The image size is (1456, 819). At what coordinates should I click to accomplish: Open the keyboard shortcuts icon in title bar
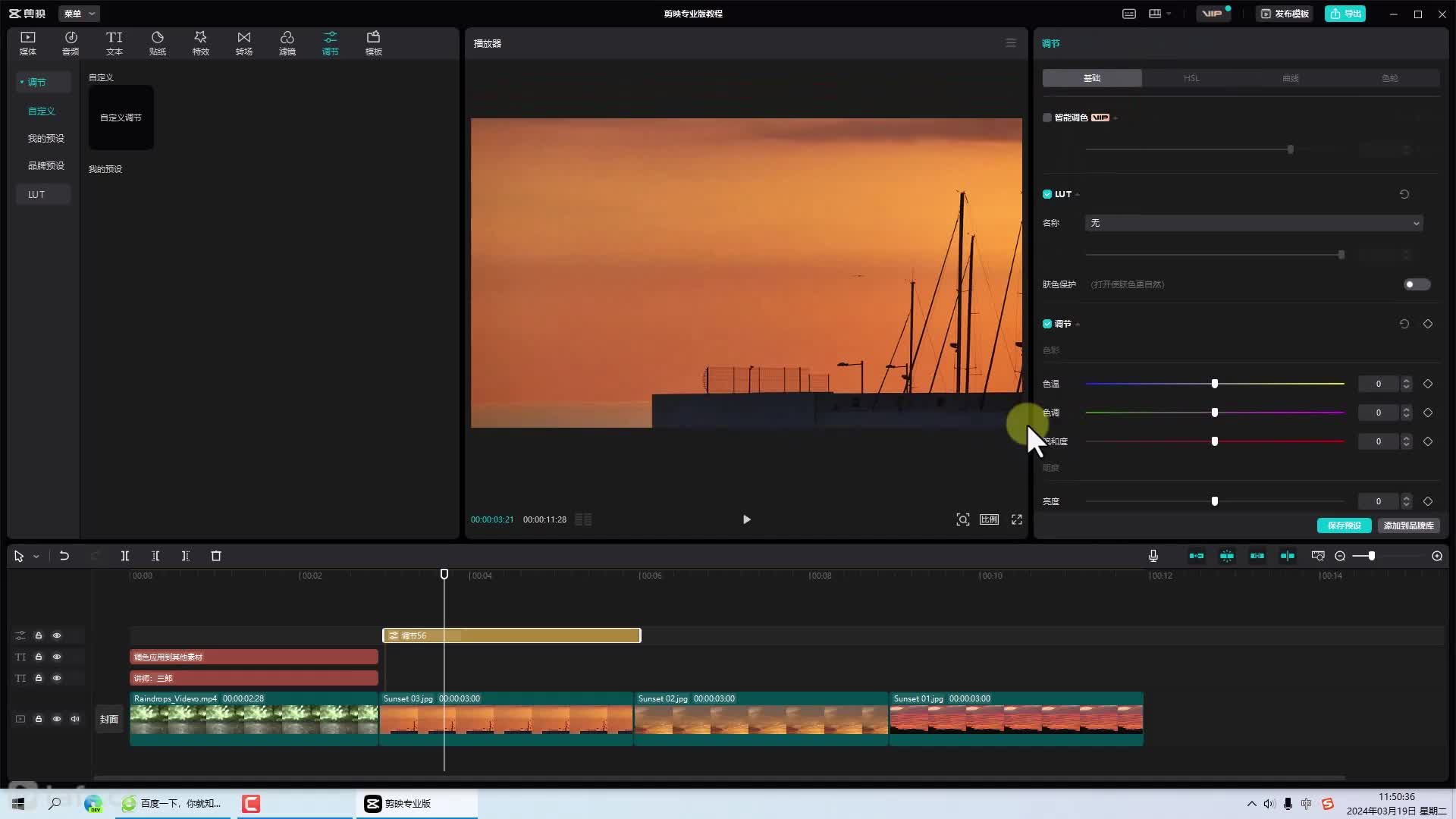click(x=1129, y=14)
